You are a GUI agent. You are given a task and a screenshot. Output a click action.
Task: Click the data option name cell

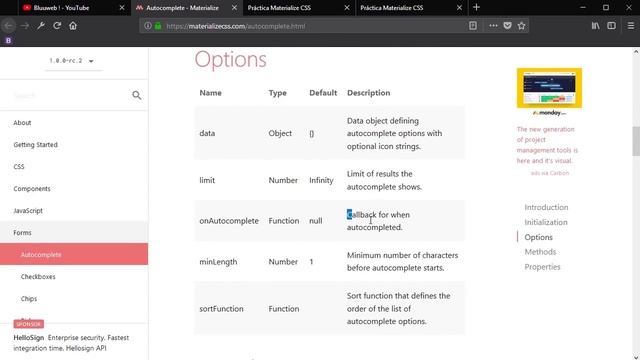207,133
